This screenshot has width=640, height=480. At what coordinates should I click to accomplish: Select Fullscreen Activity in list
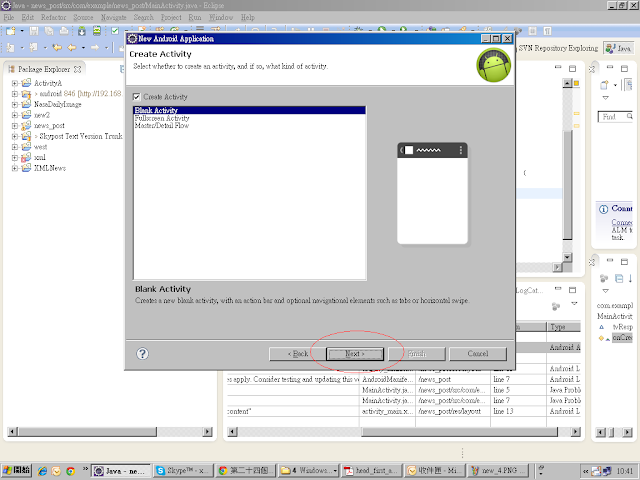click(162, 118)
